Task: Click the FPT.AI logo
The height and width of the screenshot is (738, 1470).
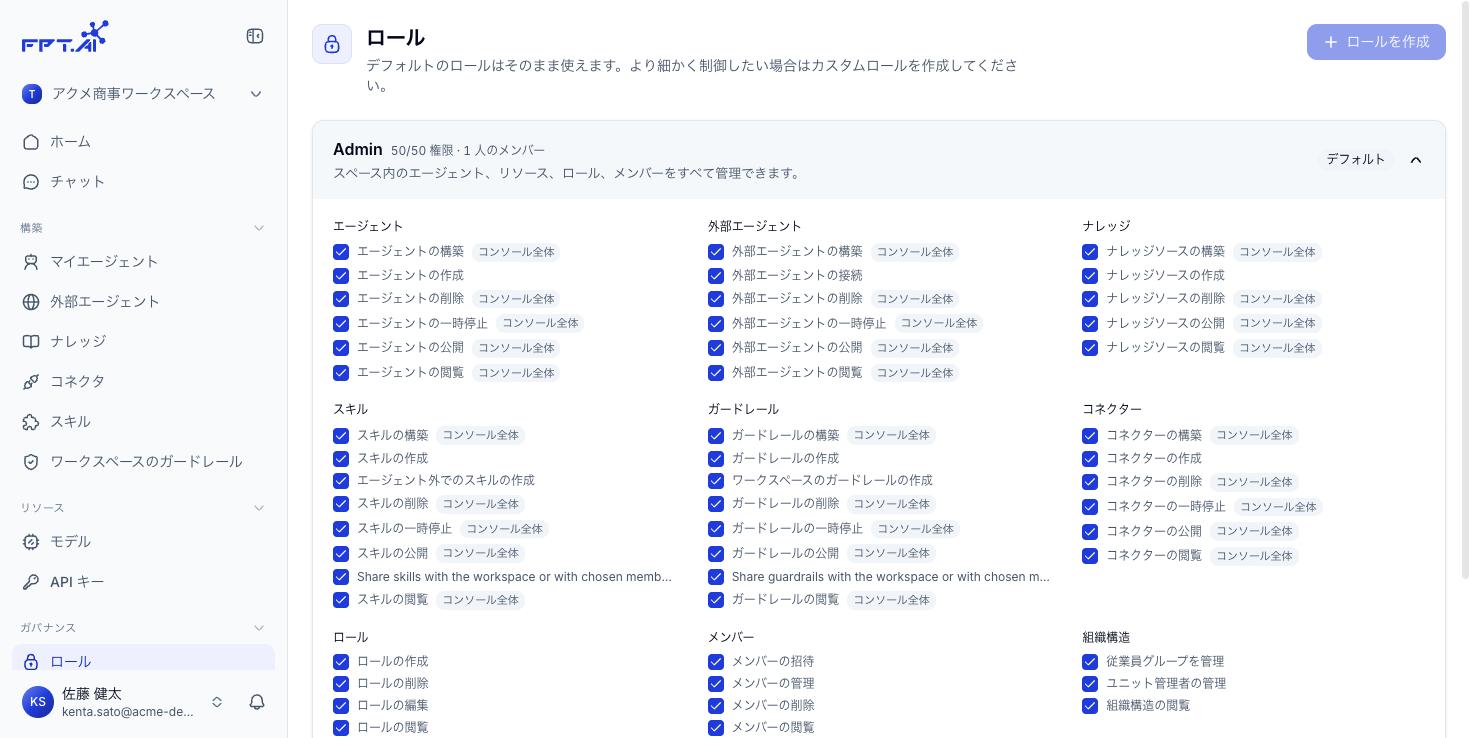Action: click(x=65, y=37)
